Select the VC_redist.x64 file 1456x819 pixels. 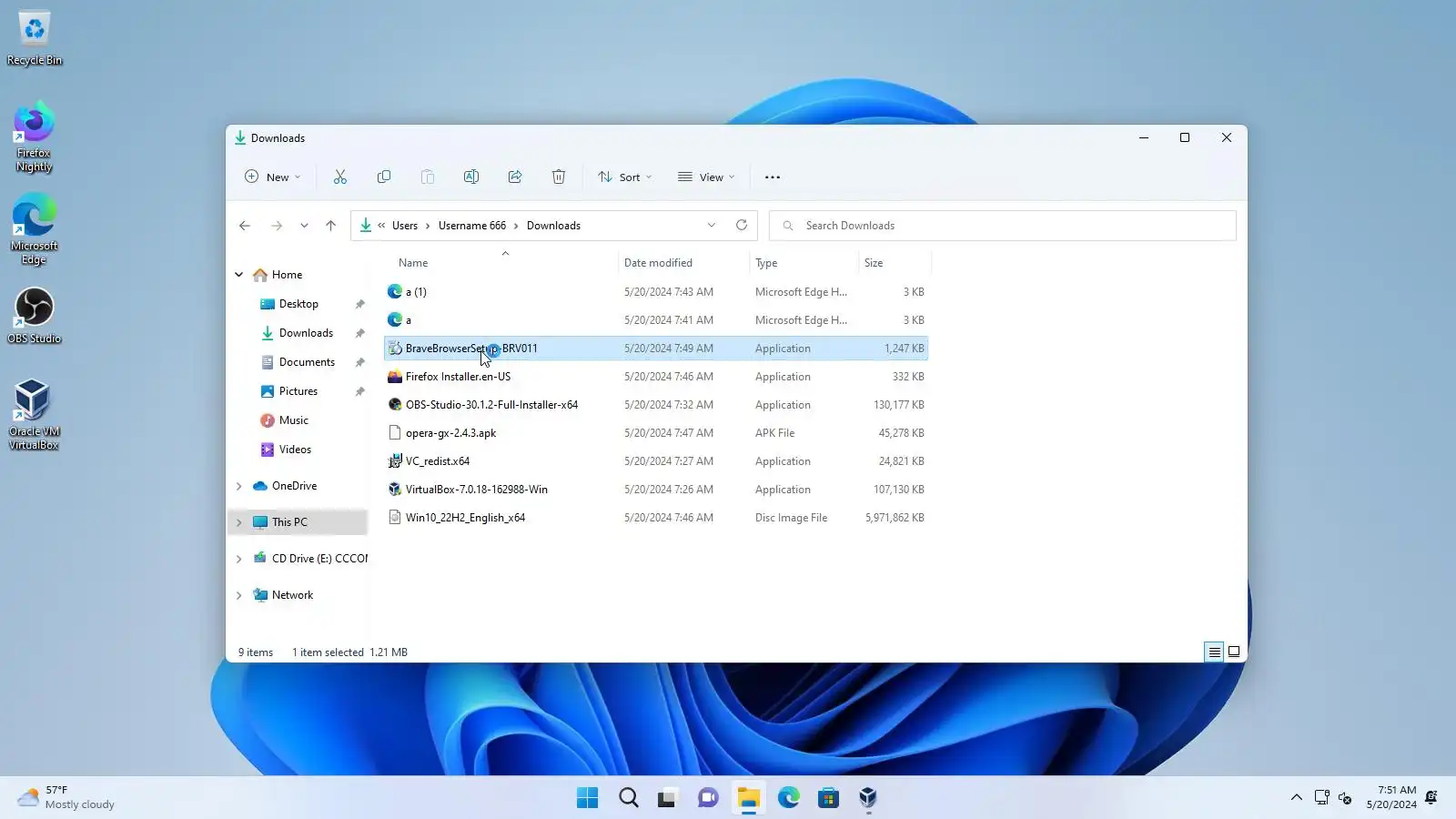click(x=656, y=461)
